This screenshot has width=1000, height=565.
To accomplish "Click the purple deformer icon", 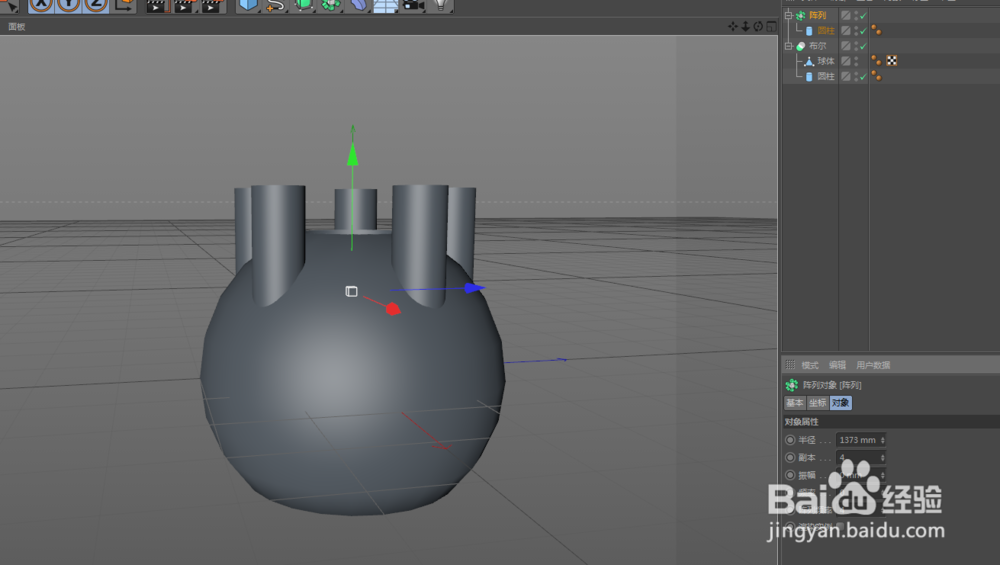I will click(358, 5).
